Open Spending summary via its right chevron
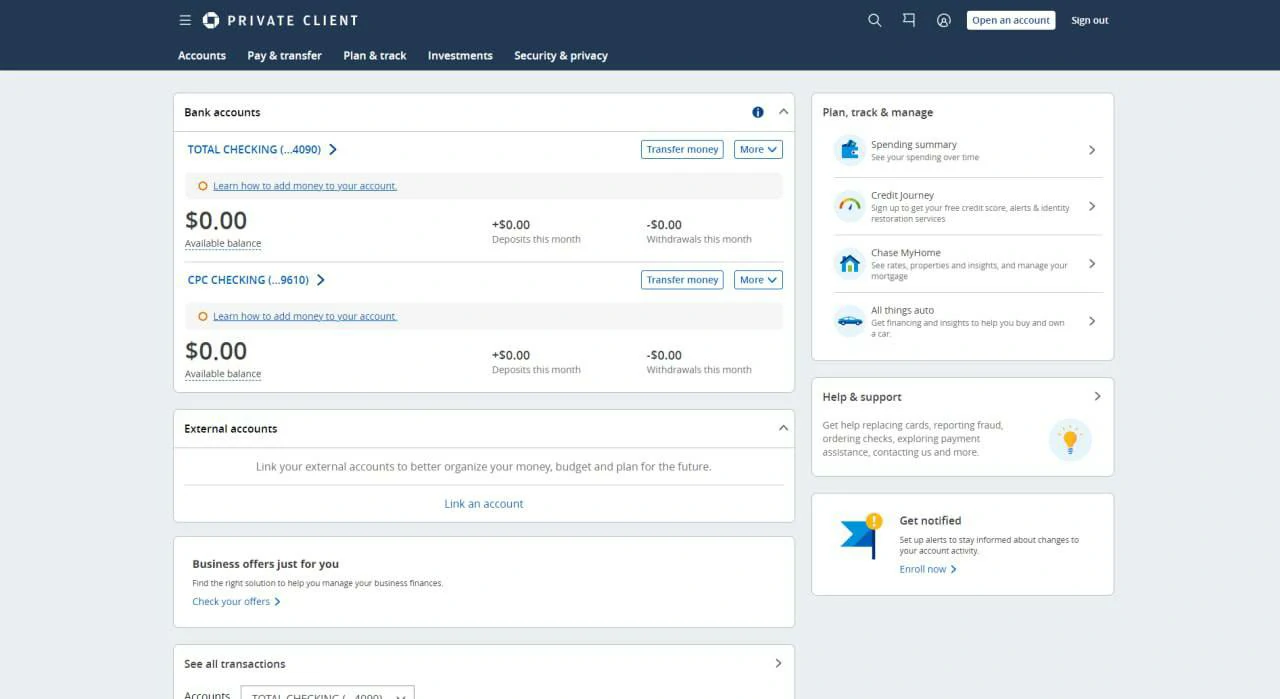 point(1092,150)
